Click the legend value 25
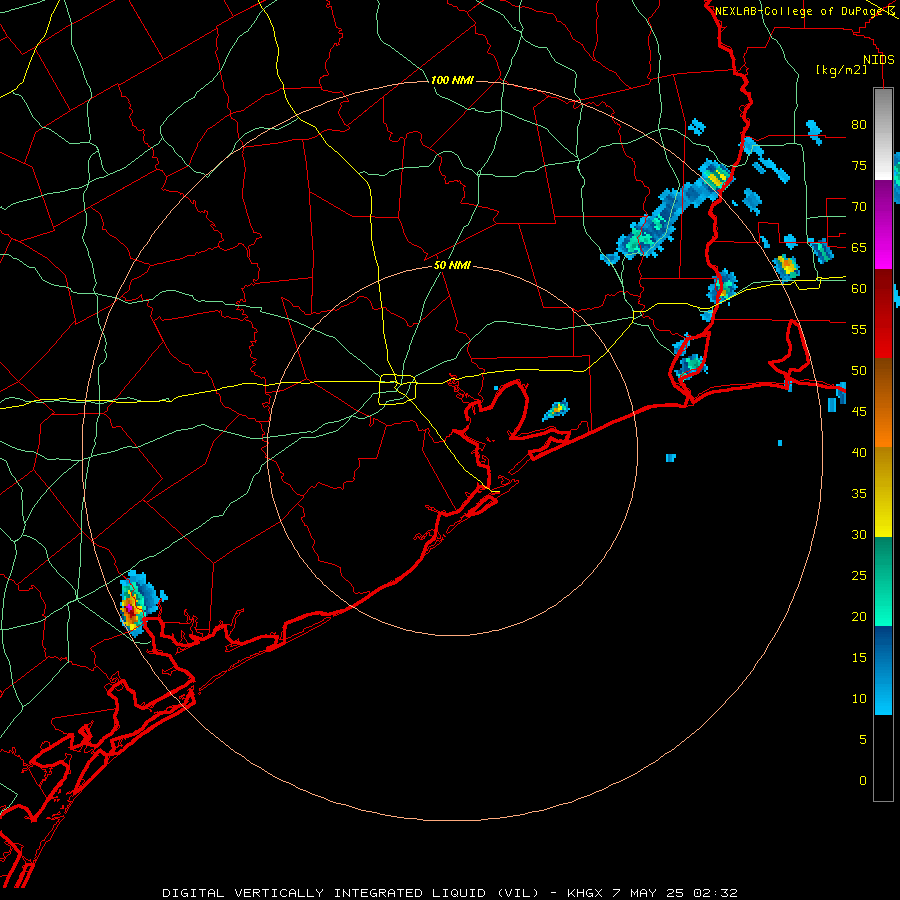The width and height of the screenshot is (900, 900). point(859,576)
